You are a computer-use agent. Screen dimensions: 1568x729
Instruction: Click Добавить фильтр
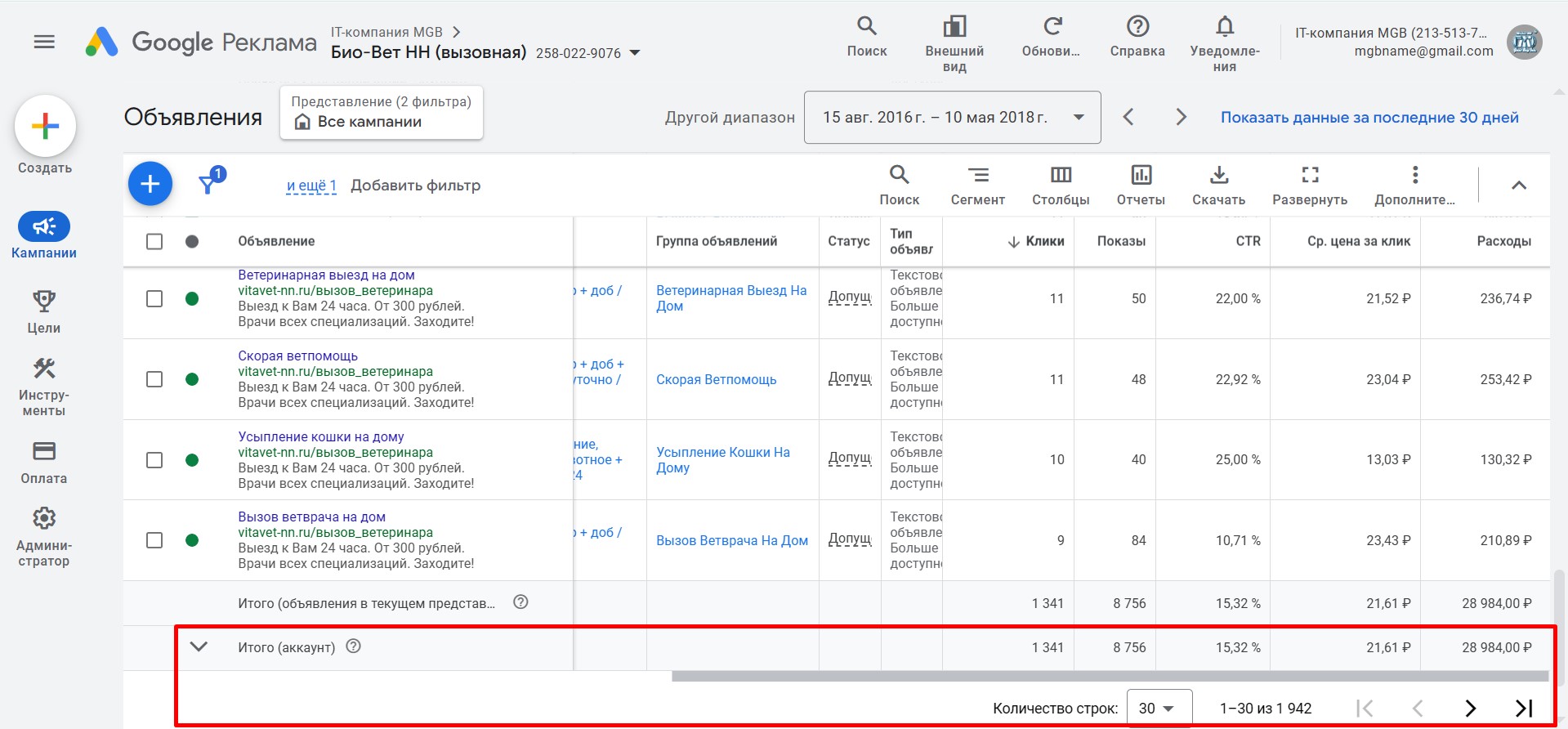[x=415, y=186]
